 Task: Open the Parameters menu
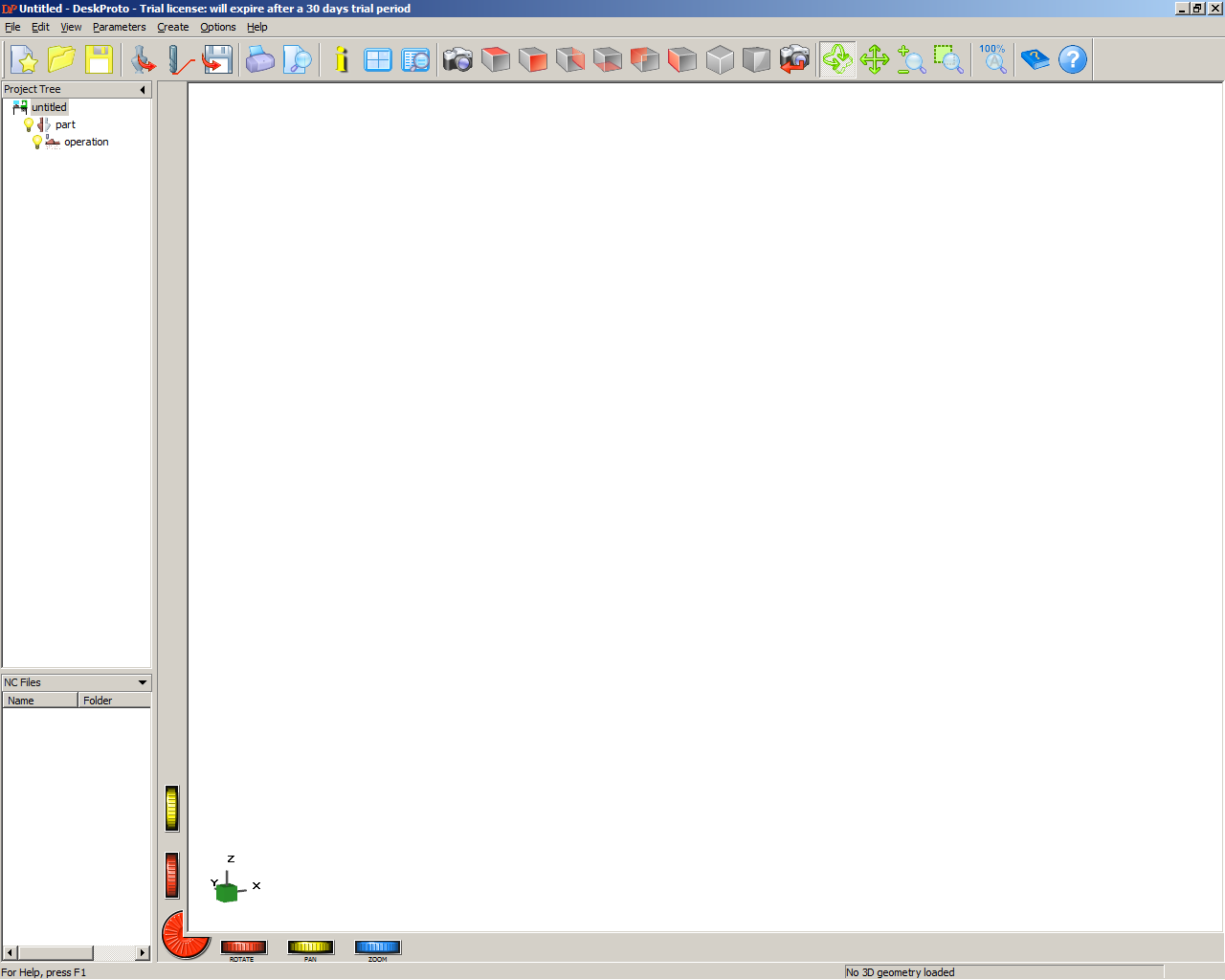pyautogui.click(x=119, y=27)
